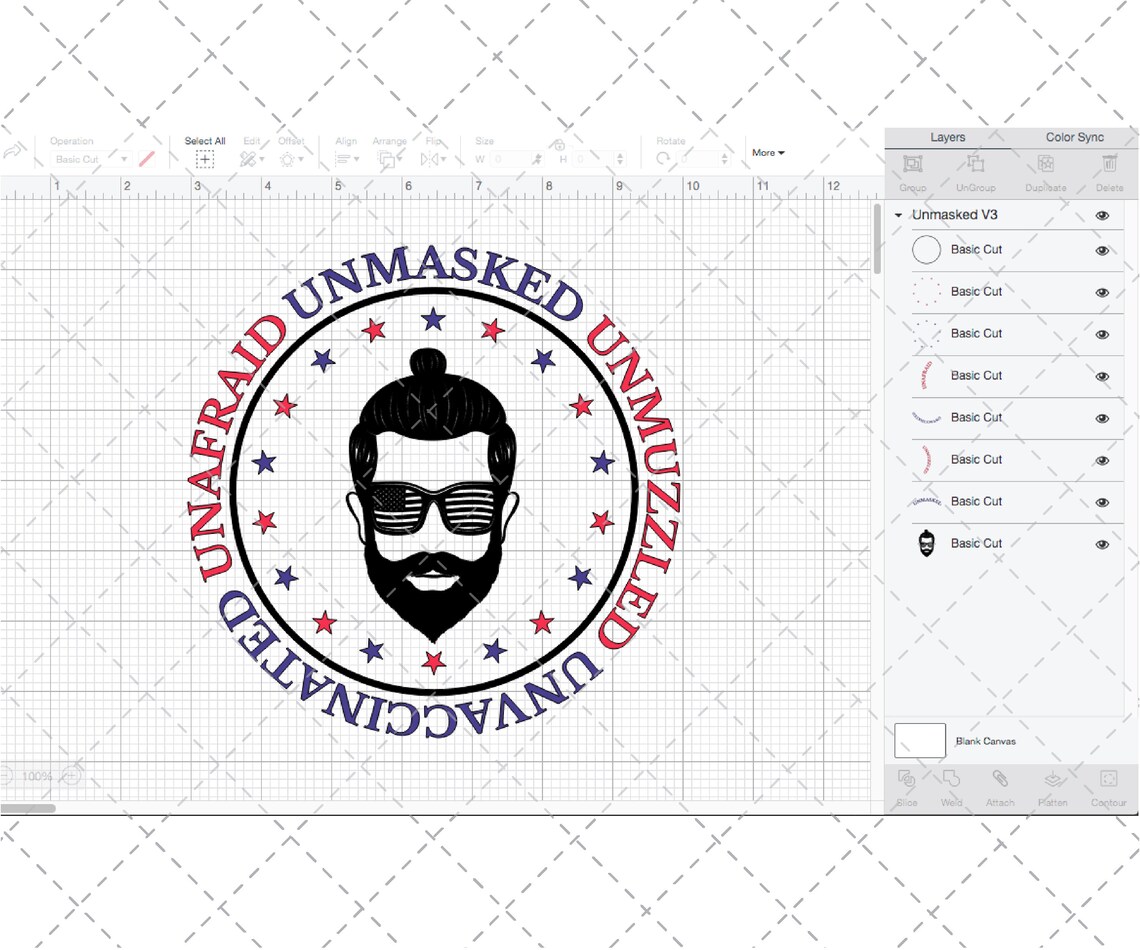Open the Arrange dropdown
The height and width of the screenshot is (950, 1140).
[390, 159]
